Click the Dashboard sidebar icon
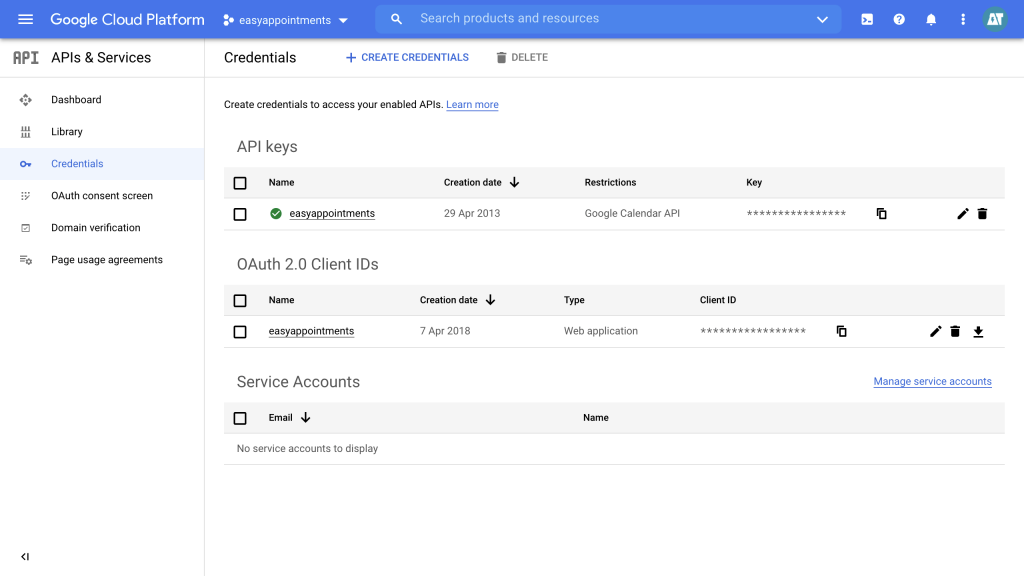 [25, 100]
